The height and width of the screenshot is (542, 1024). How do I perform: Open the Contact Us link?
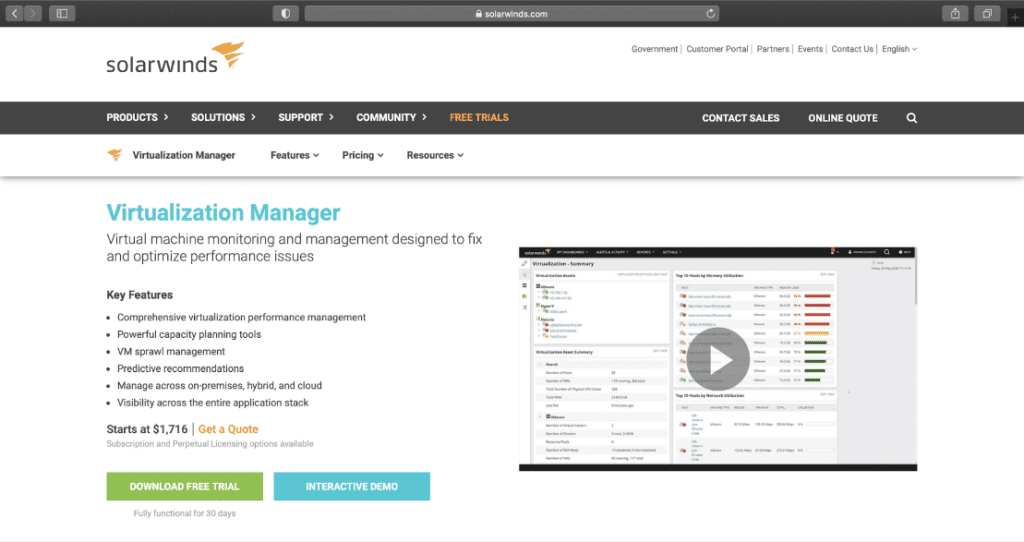tap(852, 49)
